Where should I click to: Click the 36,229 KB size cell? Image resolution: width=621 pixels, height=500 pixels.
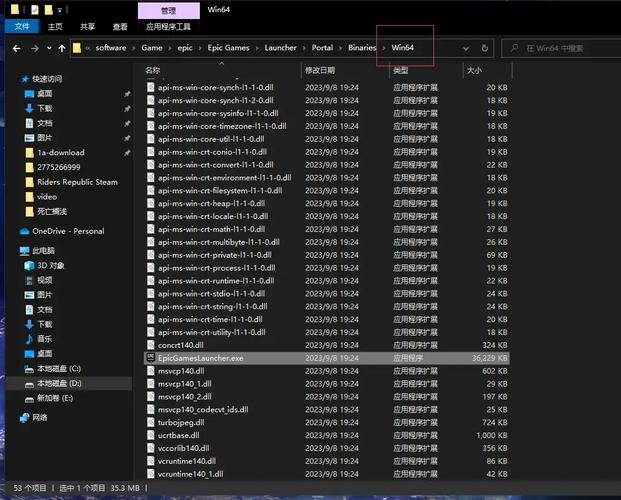tap(489, 358)
